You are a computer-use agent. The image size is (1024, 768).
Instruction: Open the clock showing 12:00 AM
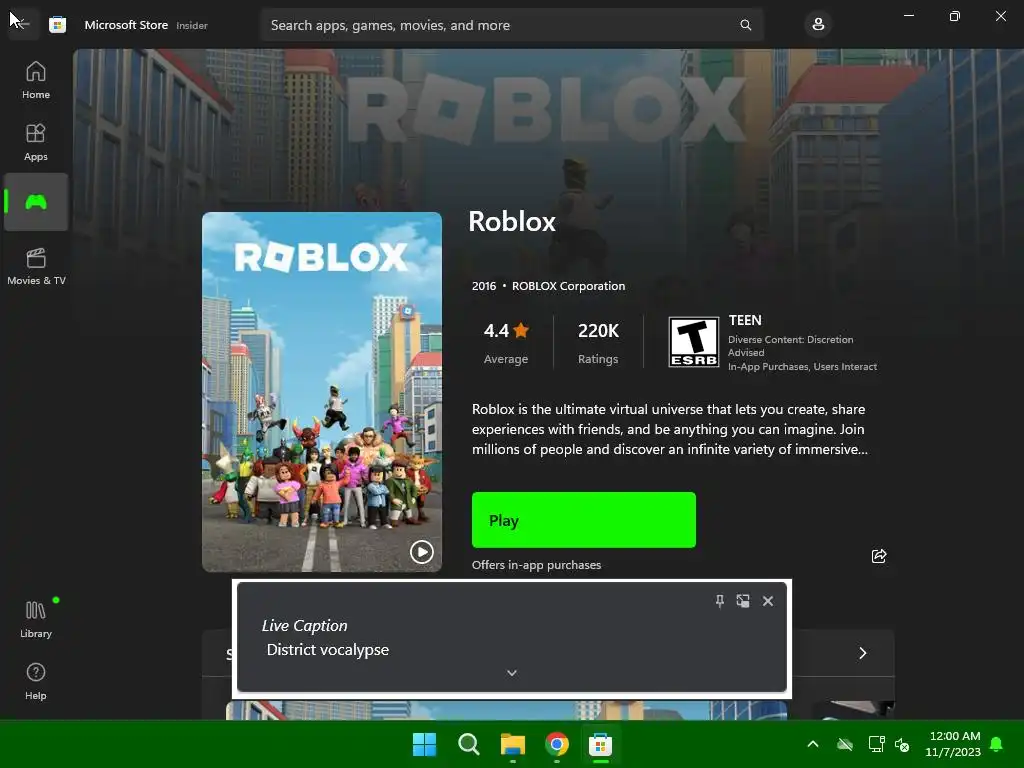(953, 744)
